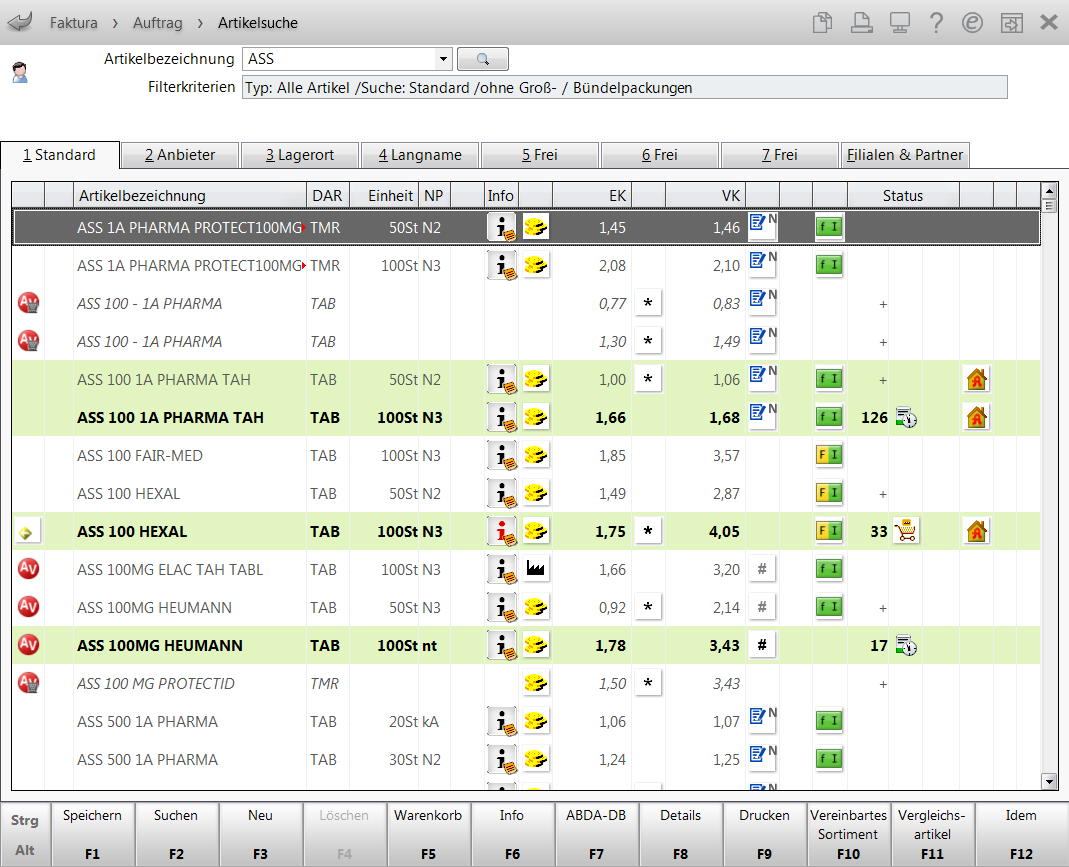Image resolution: width=1069 pixels, height=867 pixels.
Task: Click info icon of selected ASS 1A PHARMA PROTECT 50St
Action: coord(502,227)
